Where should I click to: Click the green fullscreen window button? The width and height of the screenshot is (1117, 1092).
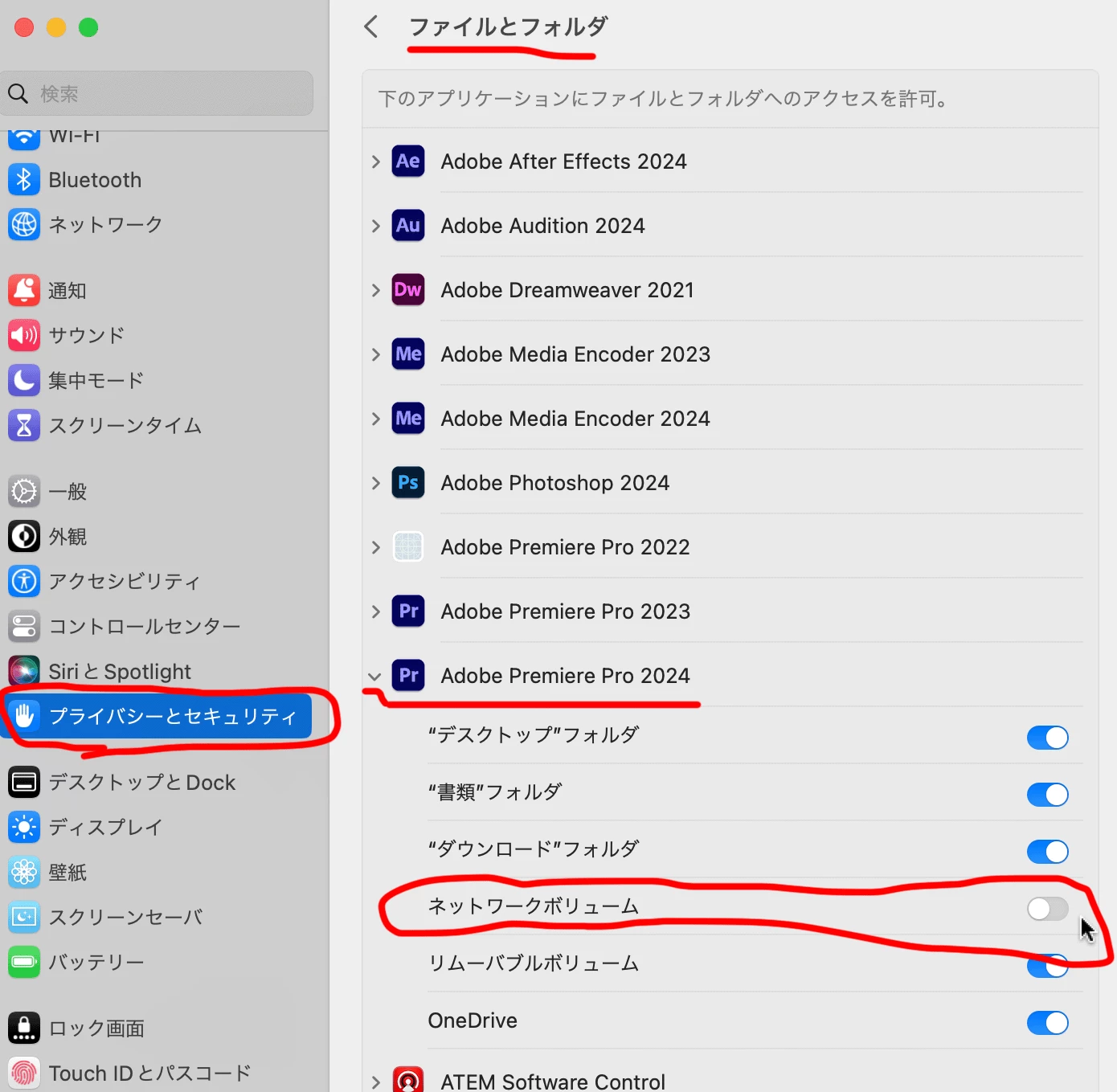click(88, 27)
